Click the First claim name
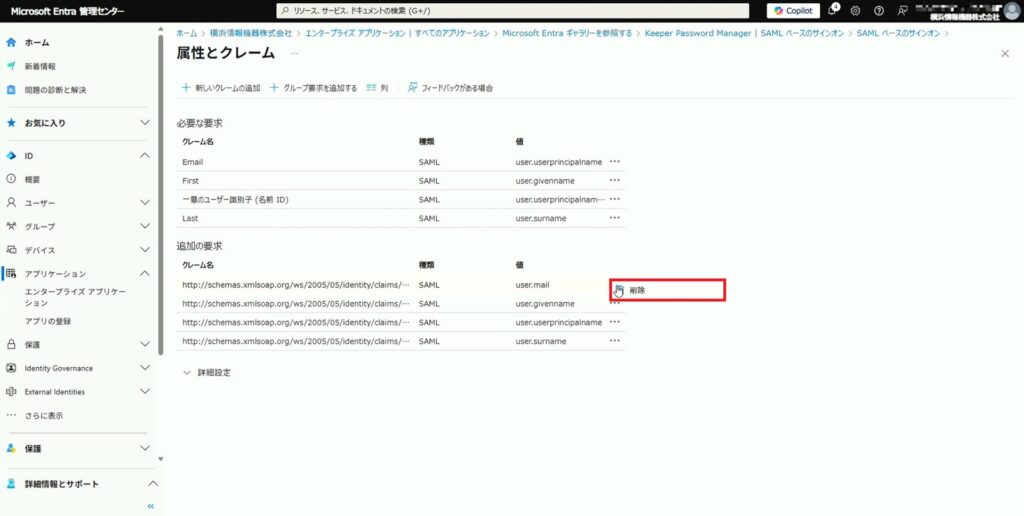The image size is (1024, 516). coord(191,181)
